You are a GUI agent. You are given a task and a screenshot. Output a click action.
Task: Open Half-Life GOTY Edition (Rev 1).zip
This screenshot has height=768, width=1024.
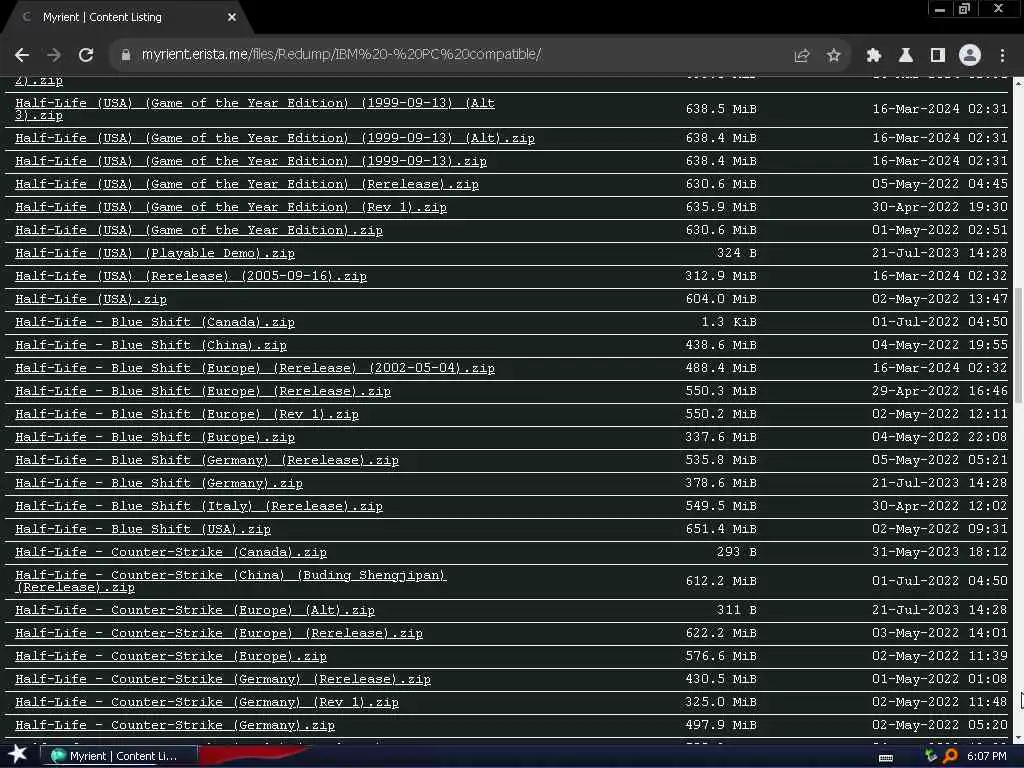[231, 207]
